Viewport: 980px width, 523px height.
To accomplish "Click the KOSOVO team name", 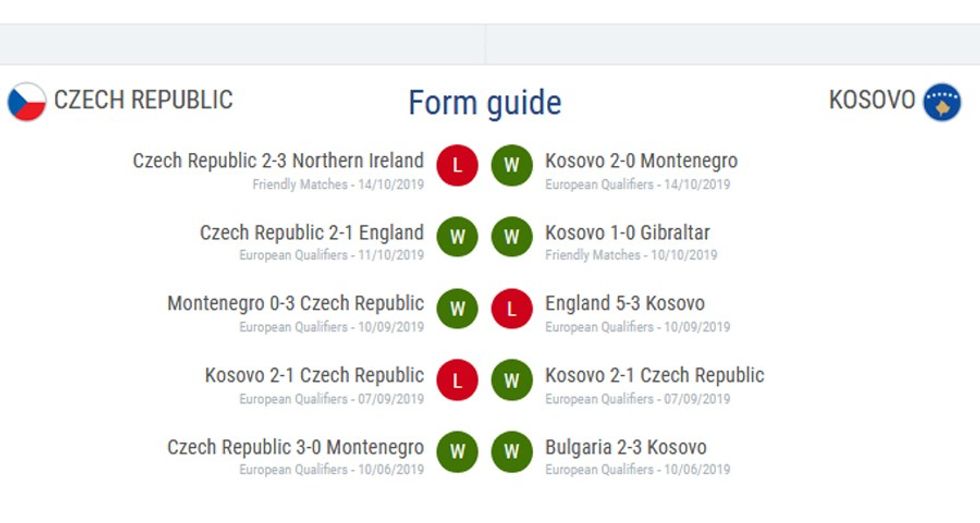I will coord(872,100).
